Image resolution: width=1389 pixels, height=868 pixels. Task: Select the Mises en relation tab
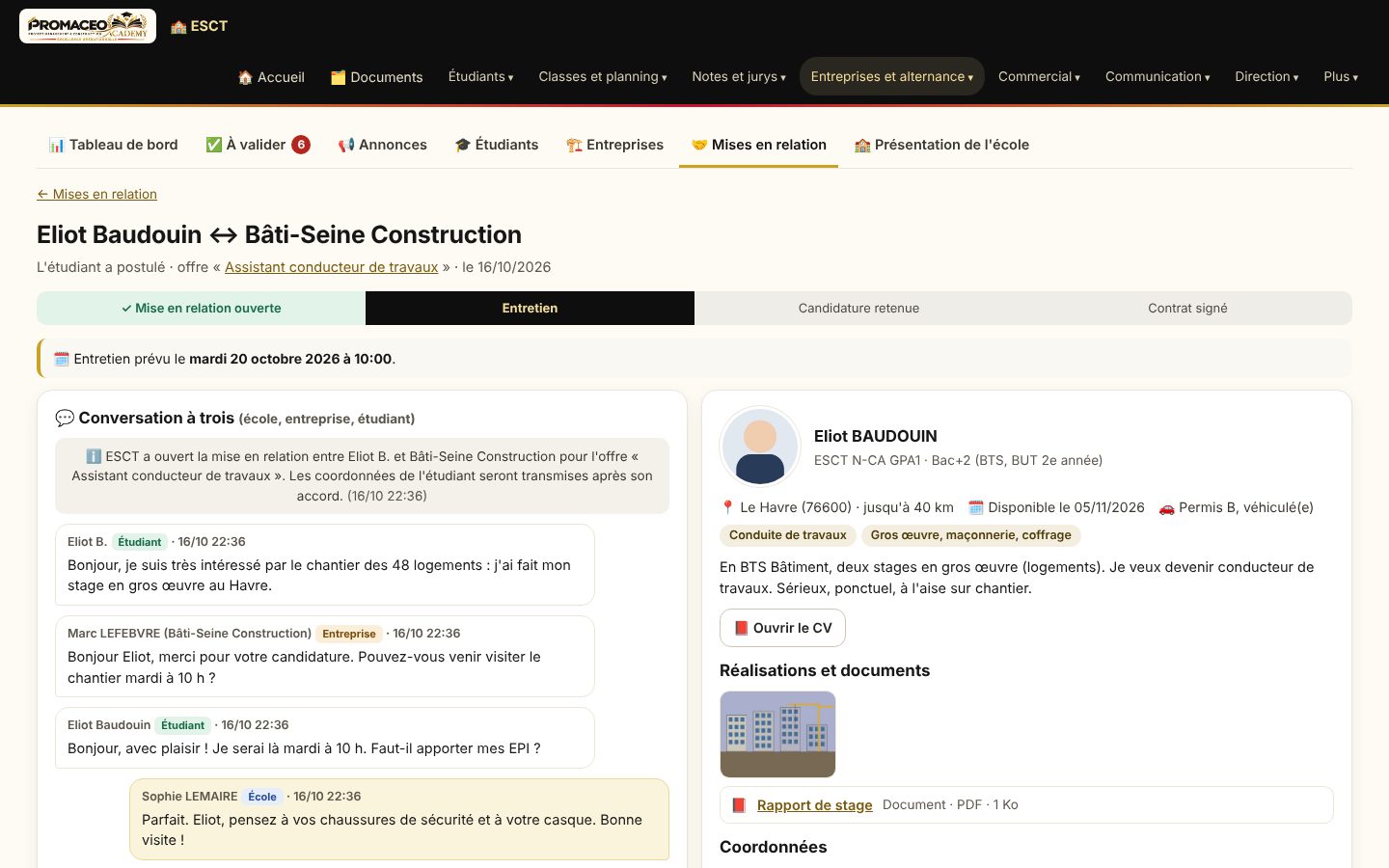pyautogui.click(x=758, y=145)
